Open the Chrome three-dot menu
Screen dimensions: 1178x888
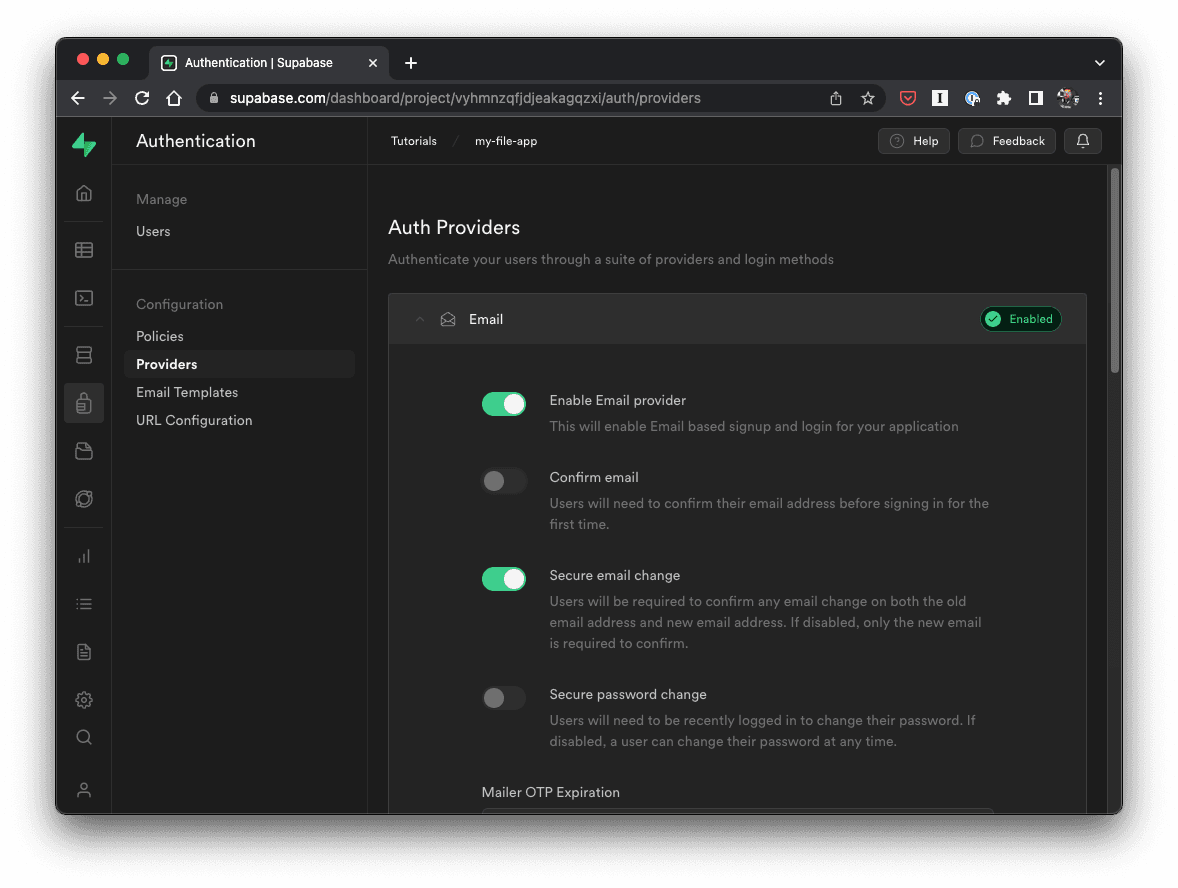[1100, 98]
